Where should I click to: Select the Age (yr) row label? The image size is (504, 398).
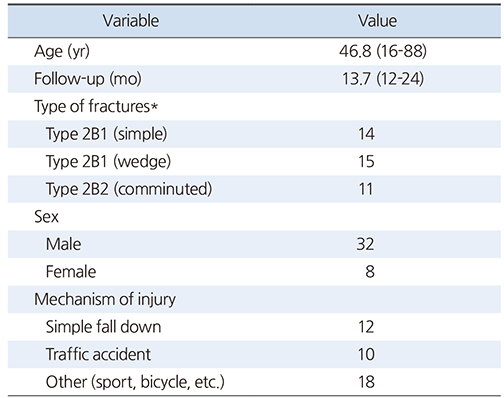click(62, 52)
